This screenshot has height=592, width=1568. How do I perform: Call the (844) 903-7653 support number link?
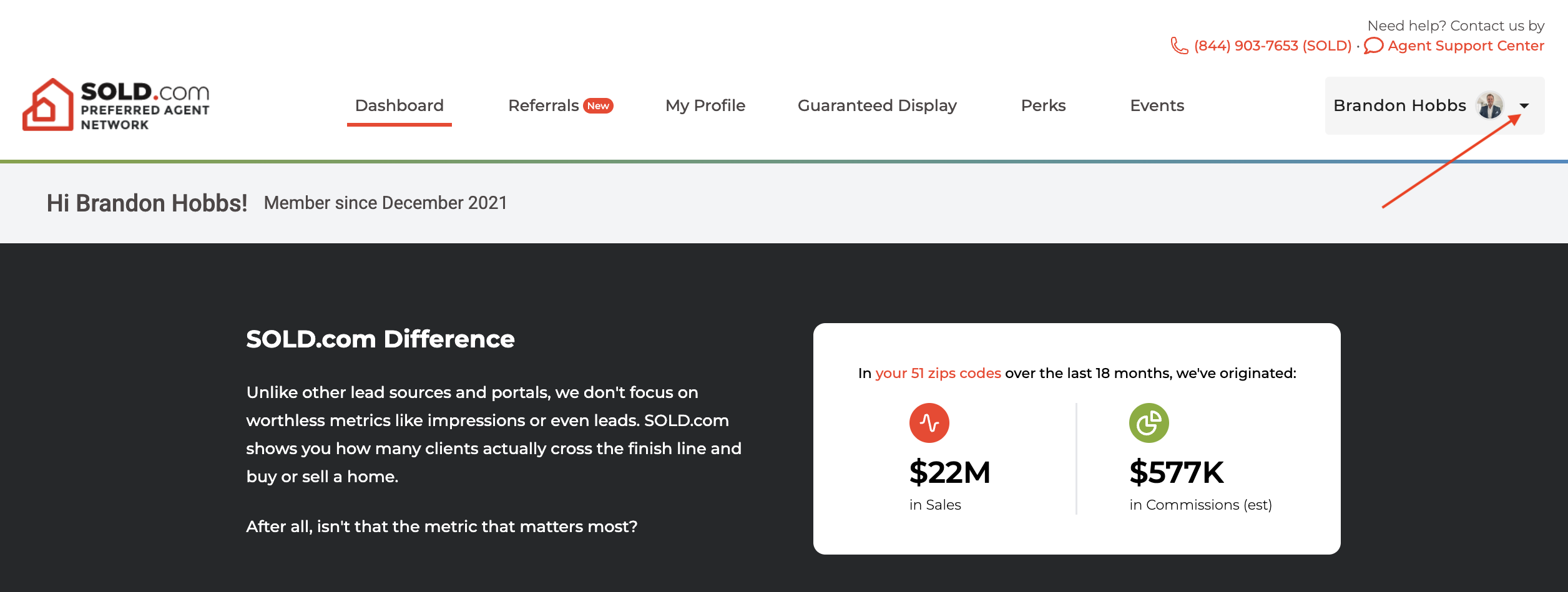tap(1272, 46)
